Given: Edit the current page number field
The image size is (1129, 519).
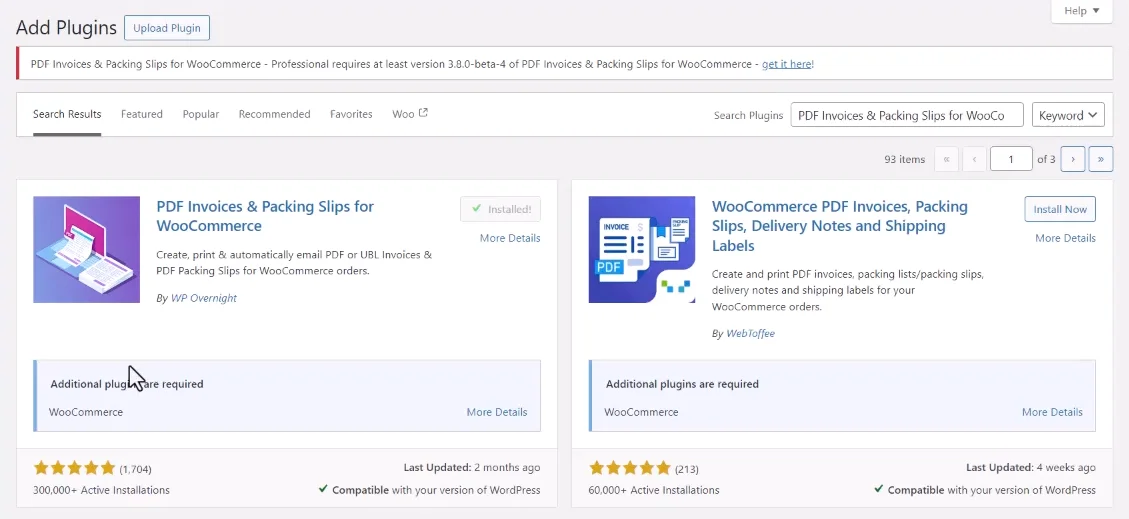Looking at the screenshot, I should [1011, 159].
